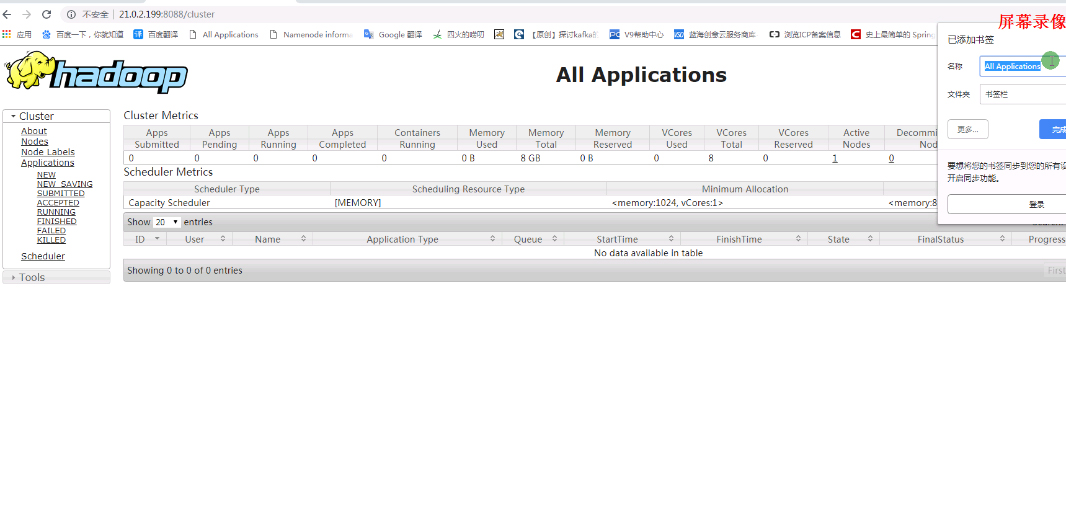1066x518 pixels.
Task: Filter applications by RUNNING state
Action: coord(56,212)
